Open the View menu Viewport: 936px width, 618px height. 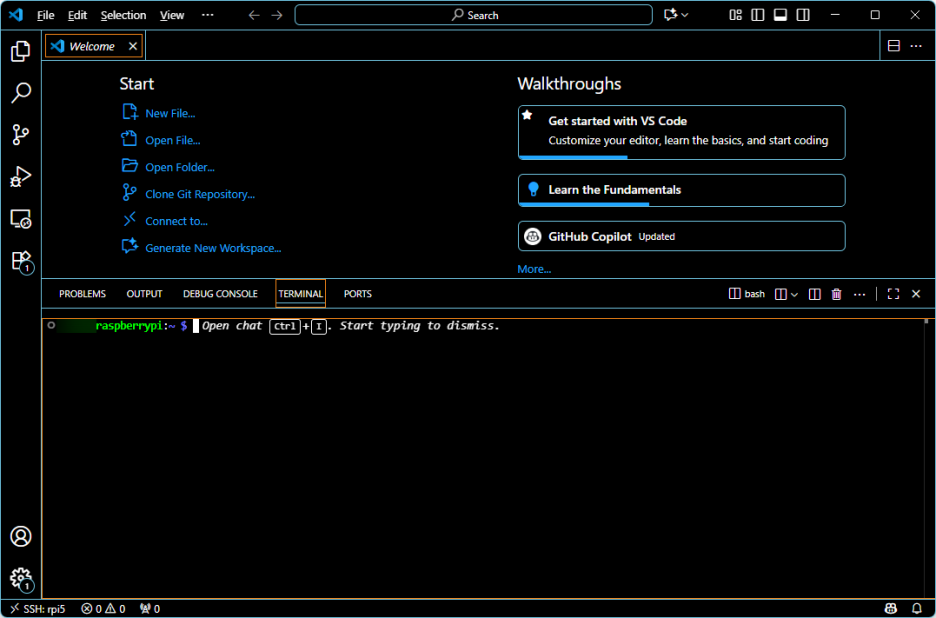[x=172, y=15]
